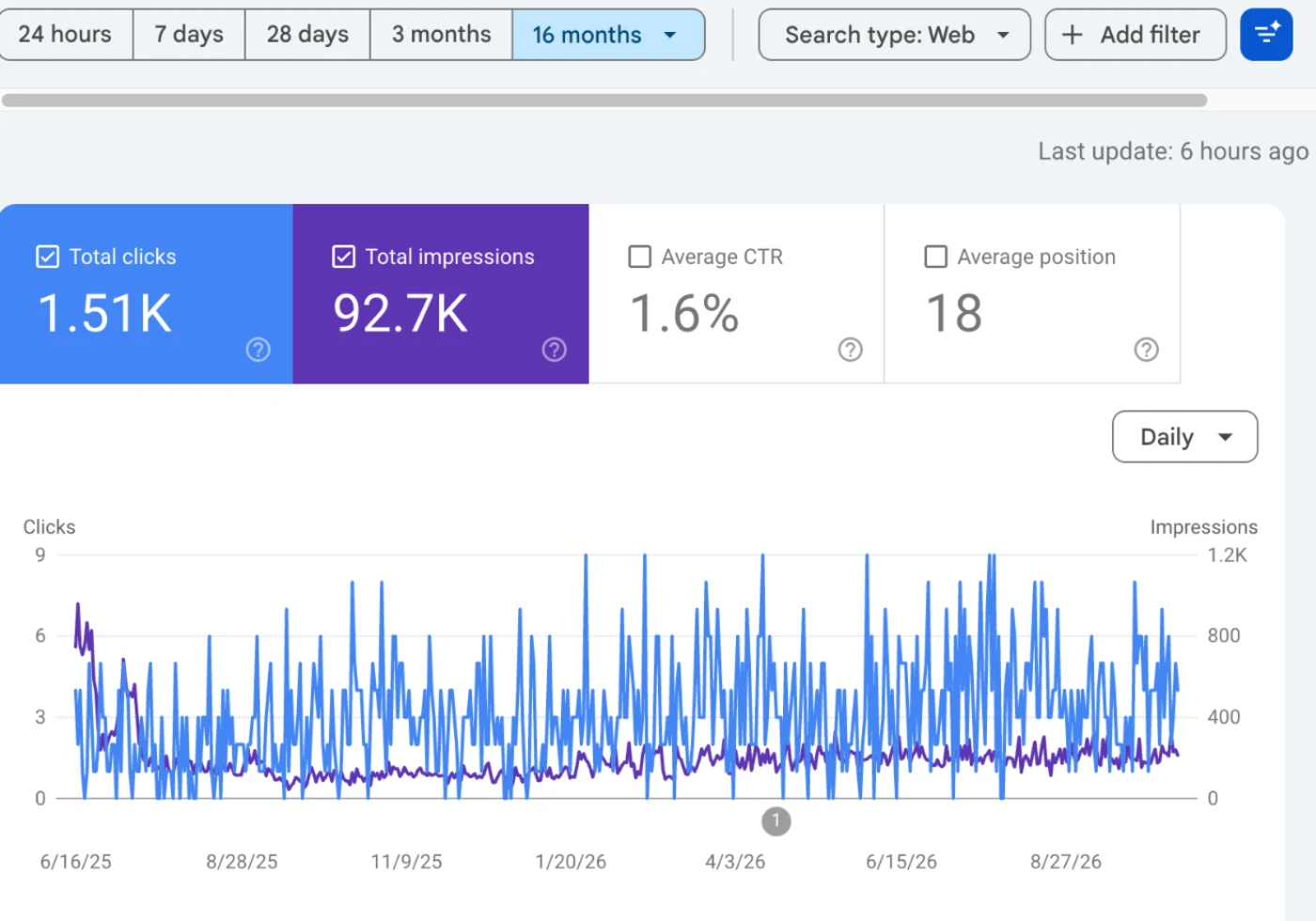Click the 8/27/26 date label
Viewport: 1316px width, 921px height.
tap(1066, 862)
